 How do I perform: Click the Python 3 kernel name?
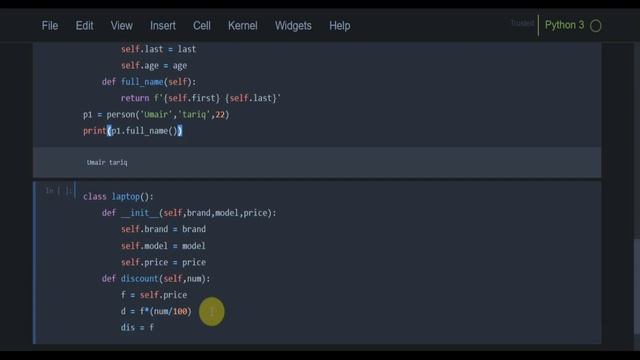(x=564, y=25)
